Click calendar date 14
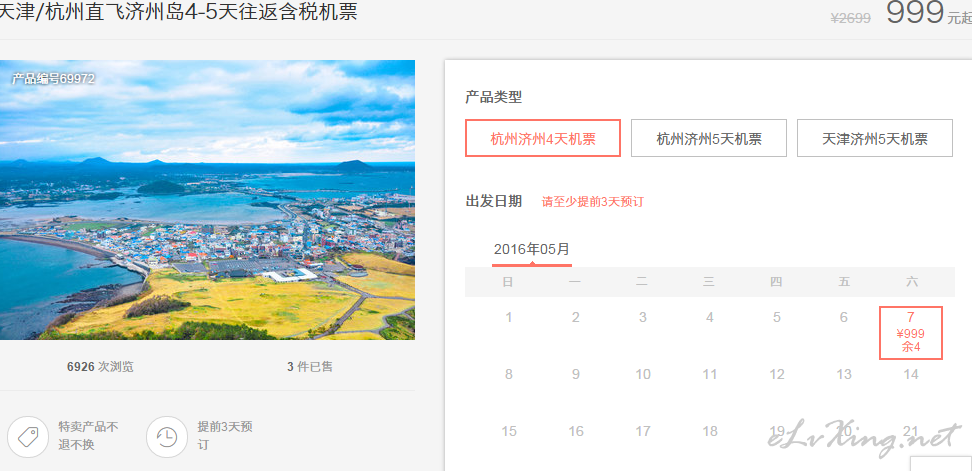The image size is (972, 471). click(x=911, y=374)
